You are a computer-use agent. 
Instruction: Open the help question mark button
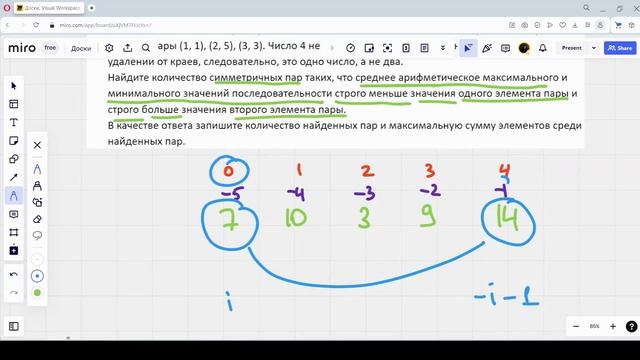[631, 326]
